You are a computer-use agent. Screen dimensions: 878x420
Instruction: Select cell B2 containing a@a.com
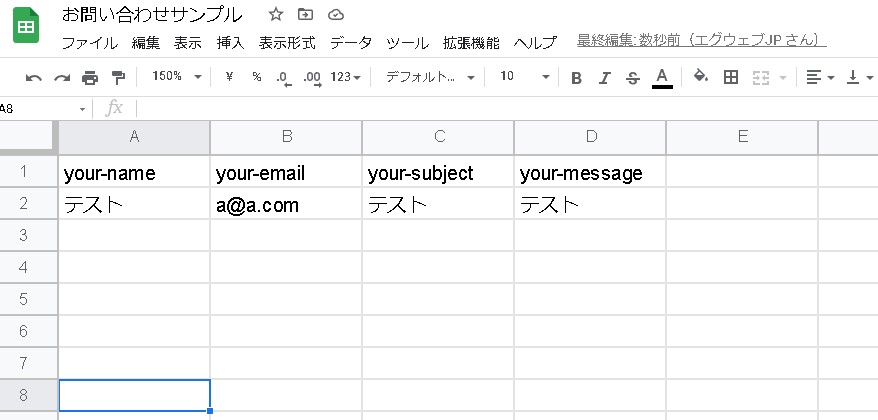(x=286, y=204)
